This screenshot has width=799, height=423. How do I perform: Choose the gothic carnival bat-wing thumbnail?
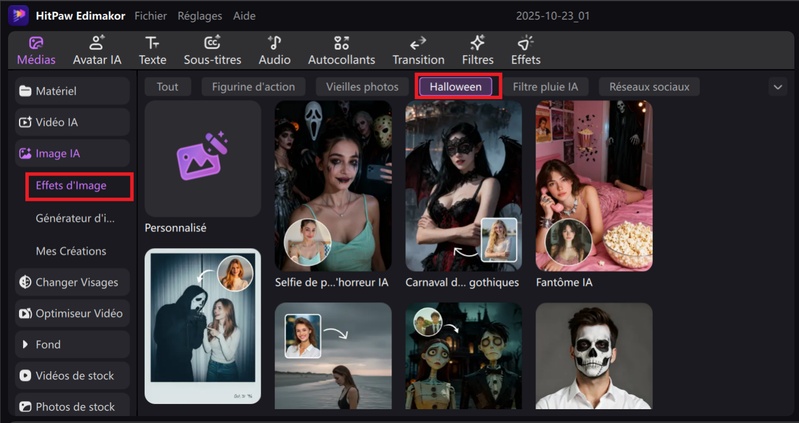[463, 186]
